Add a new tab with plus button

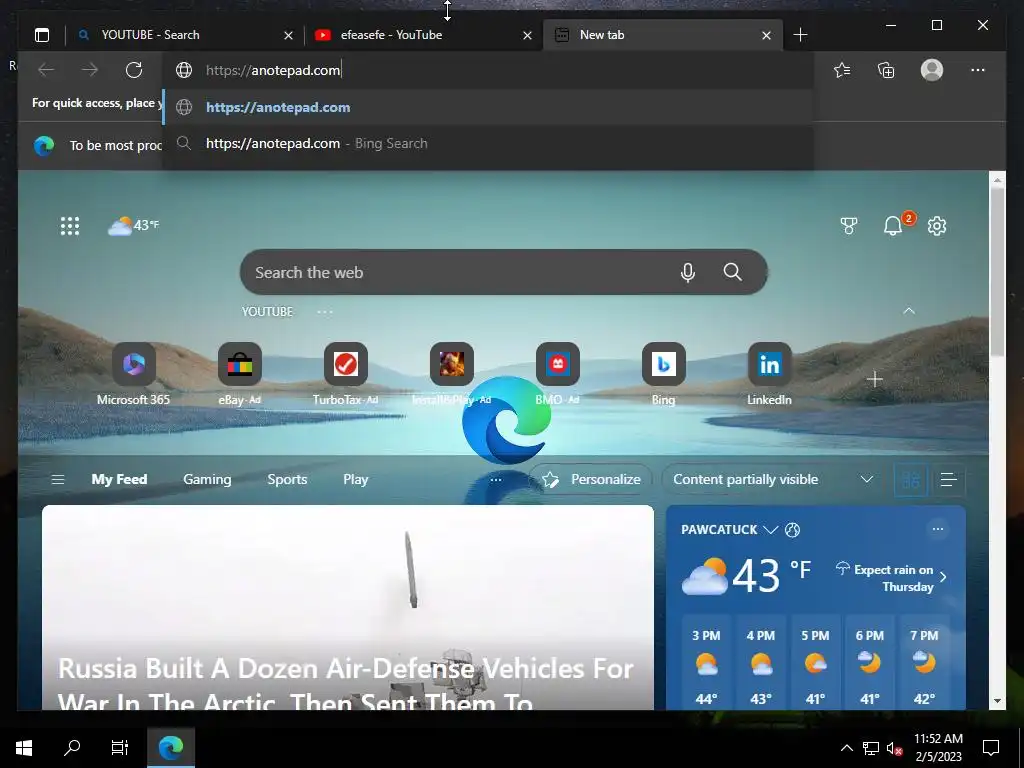(x=800, y=35)
